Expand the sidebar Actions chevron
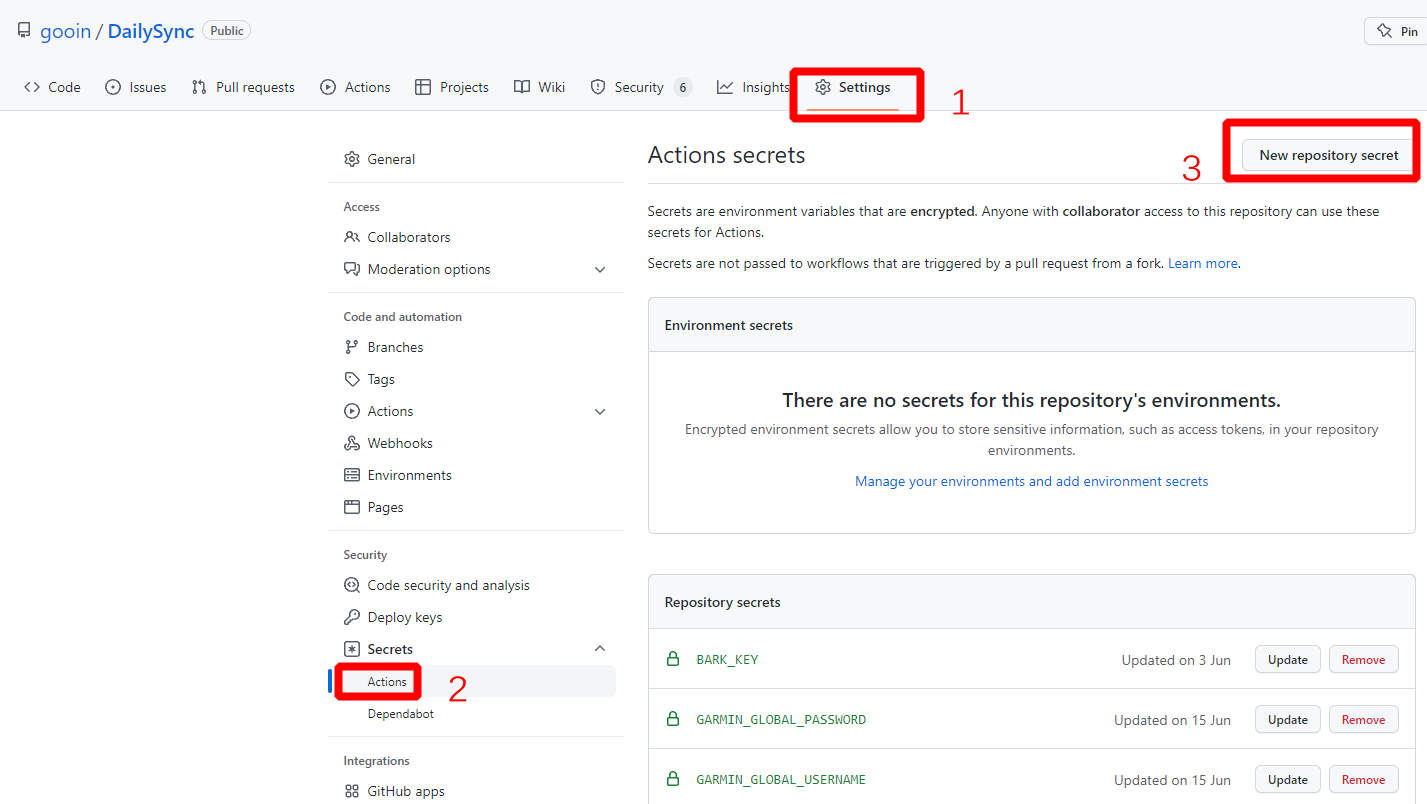Image resolution: width=1427 pixels, height=804 pixels. (x=600, y=412)
